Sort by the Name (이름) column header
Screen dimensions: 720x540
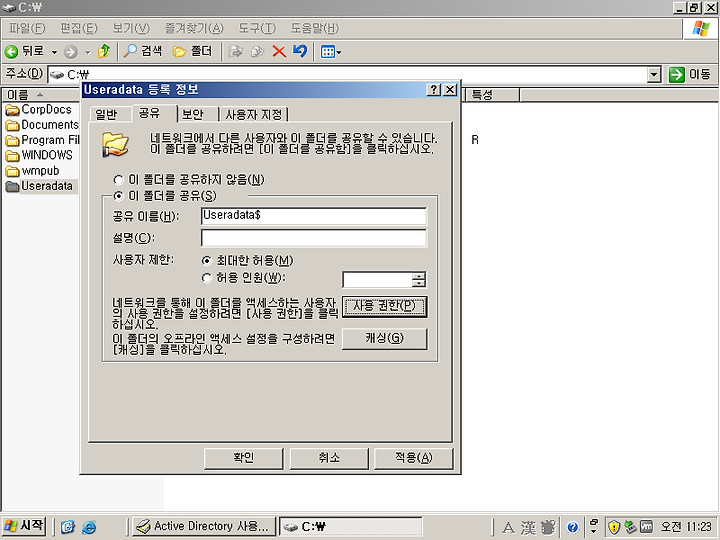[x=41, y=95]
